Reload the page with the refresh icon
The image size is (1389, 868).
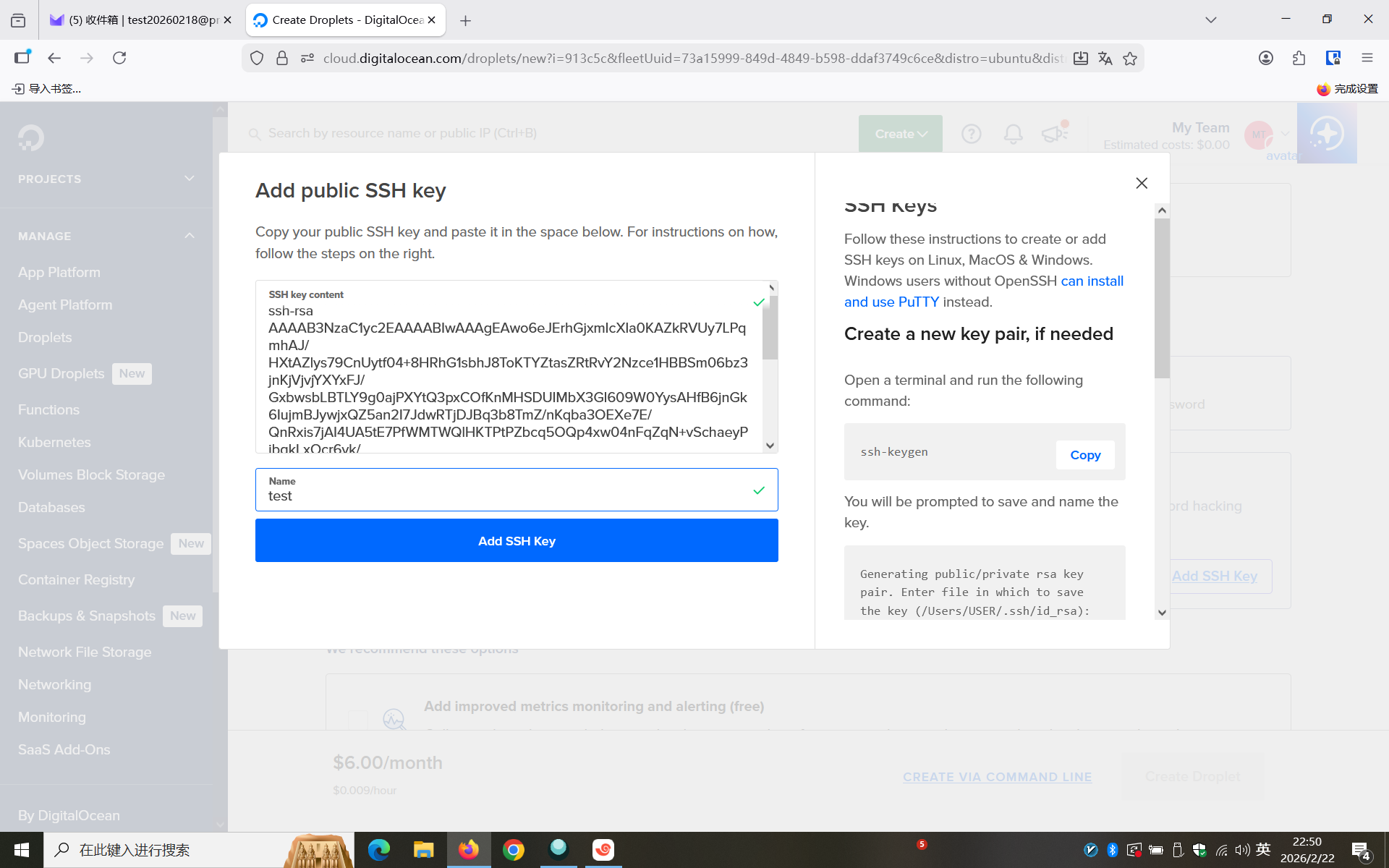[119, 59]
